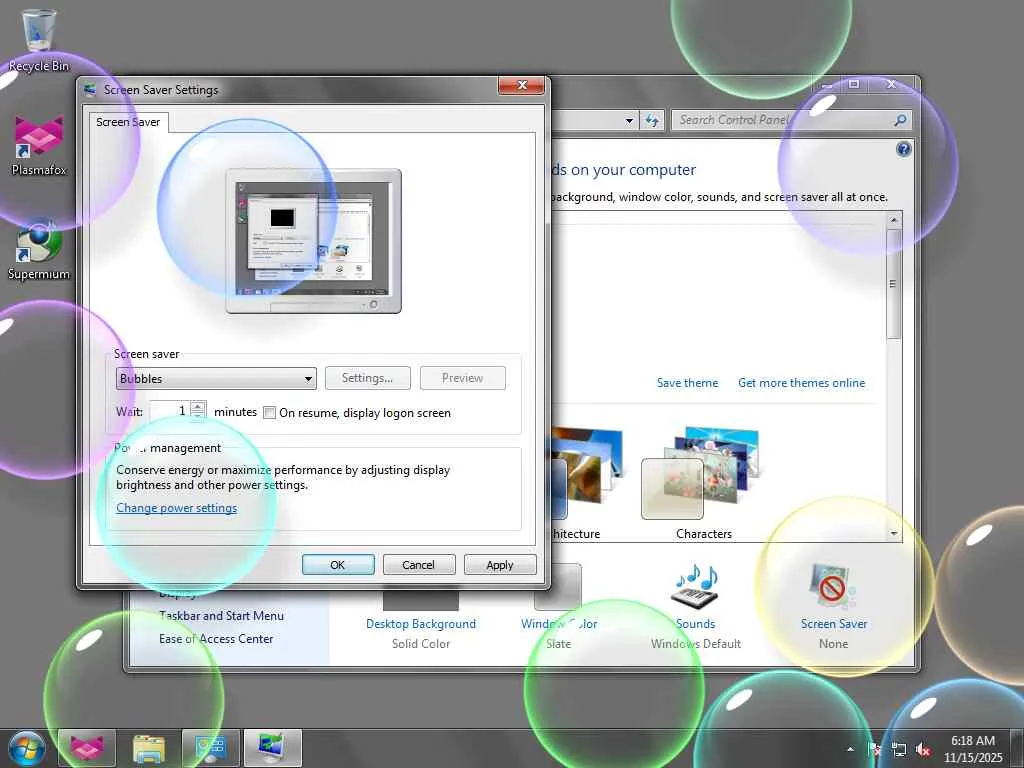Click the Apply button
Screen dimensions: 1024x768
500,565
